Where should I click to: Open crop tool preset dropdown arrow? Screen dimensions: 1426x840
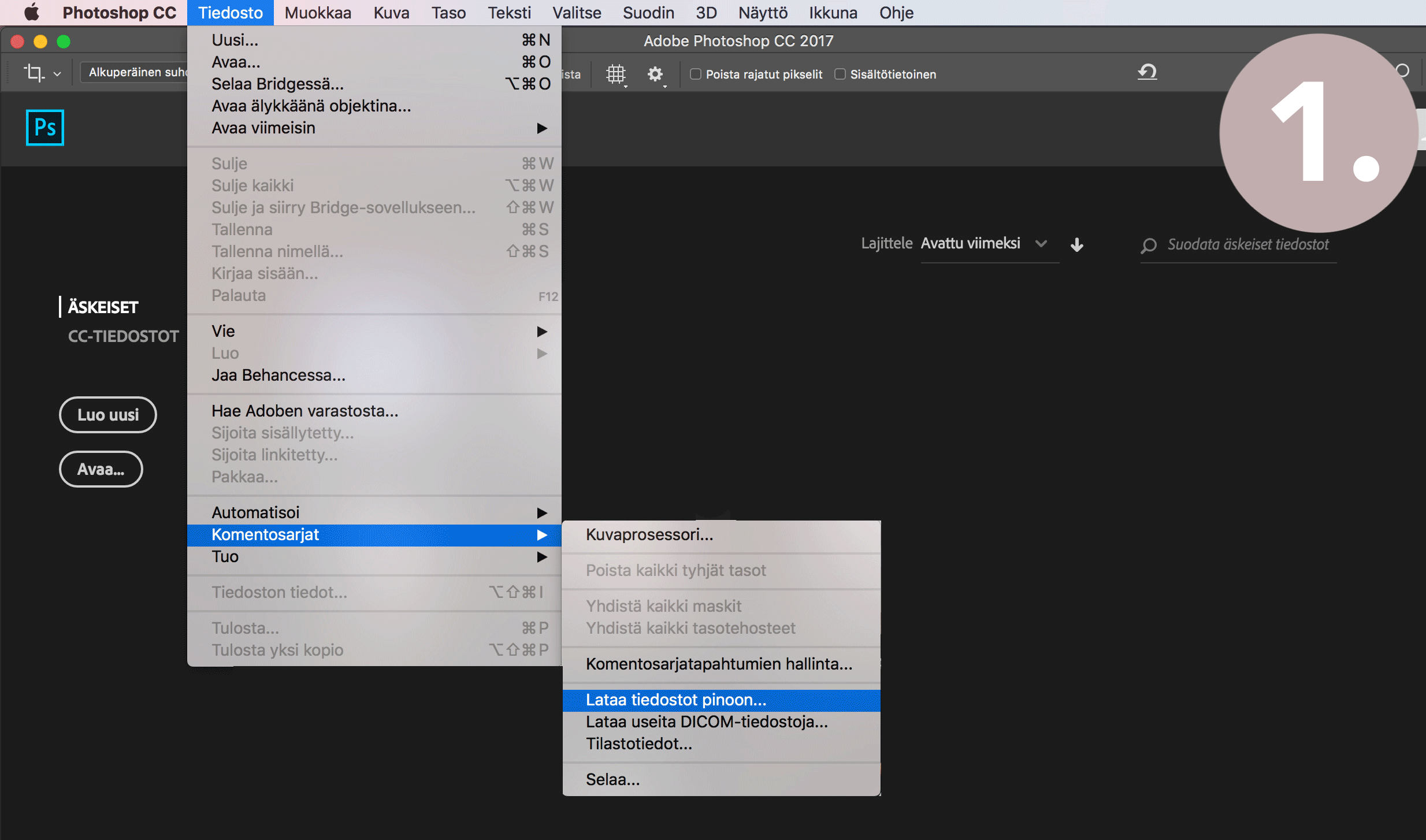(57, 74)
